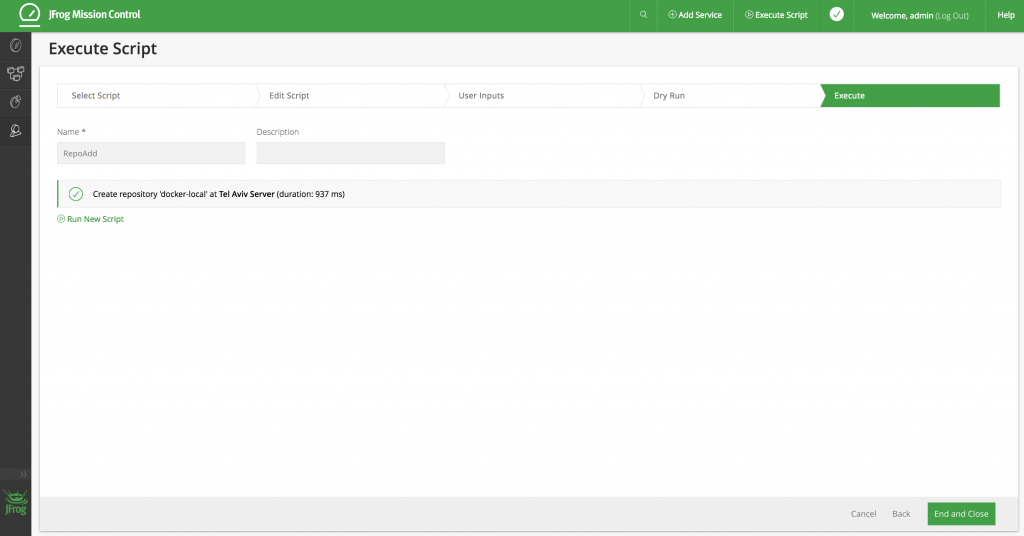Open the Help menu

(1006, 15)
